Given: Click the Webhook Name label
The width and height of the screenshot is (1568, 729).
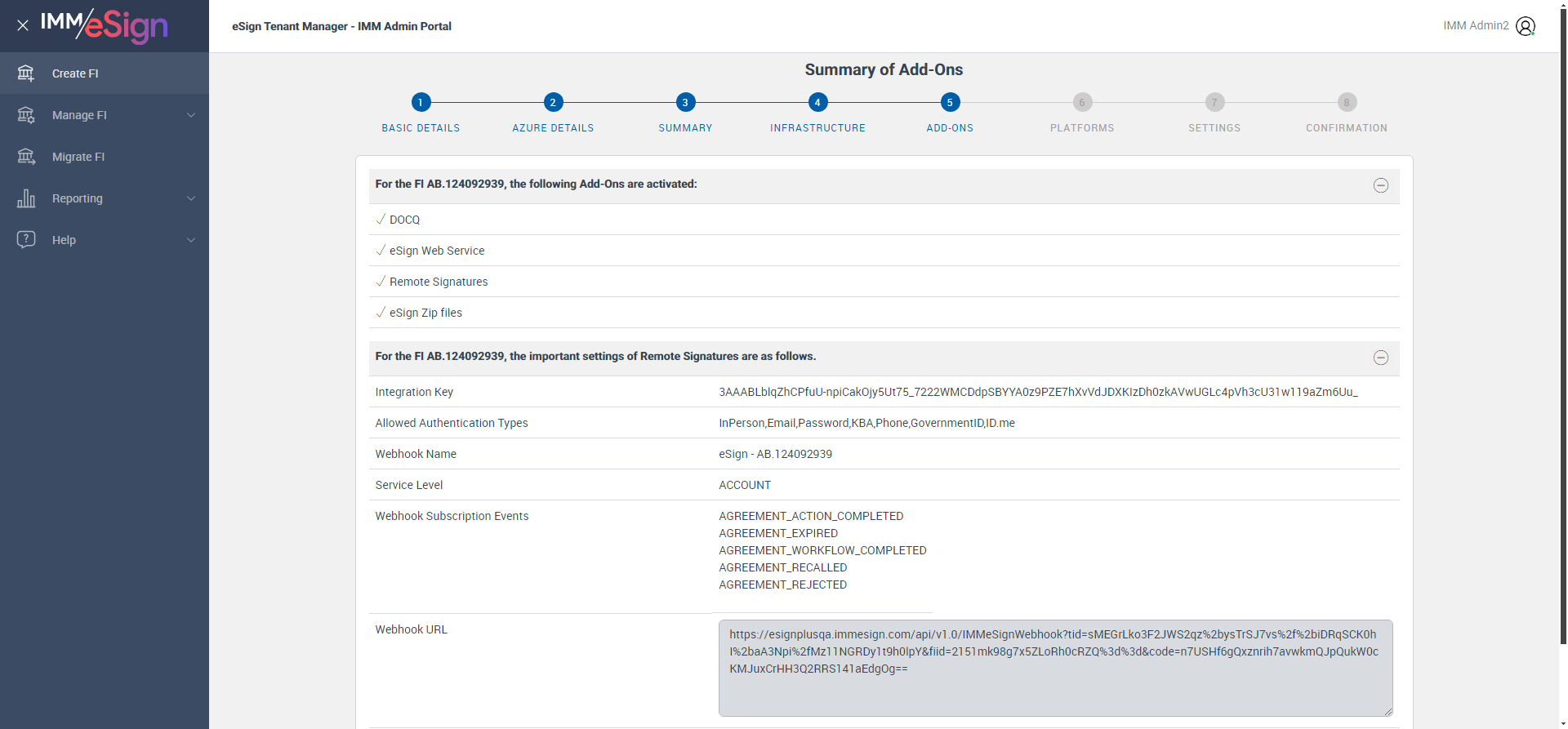Looking at the screenshot, I should coord(416,454).
